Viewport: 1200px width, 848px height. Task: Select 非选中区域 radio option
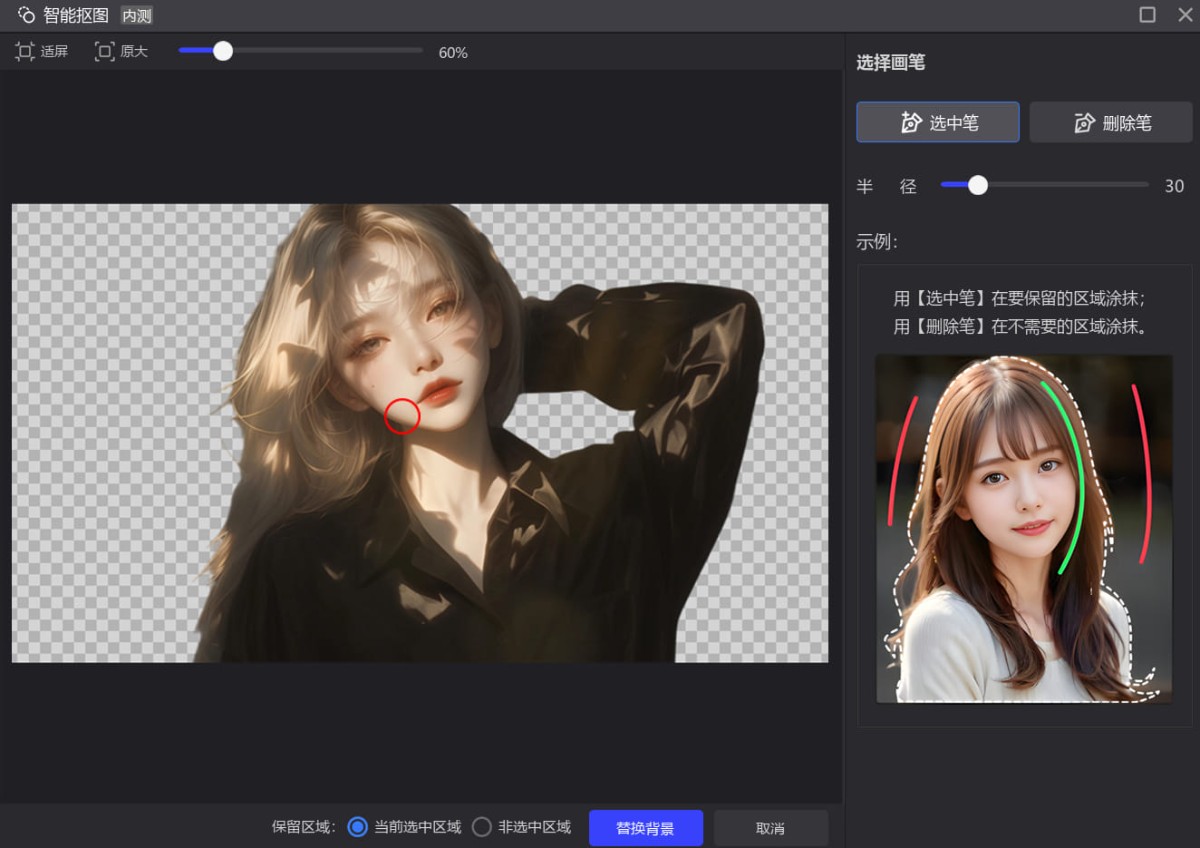(x=482, y=827)
